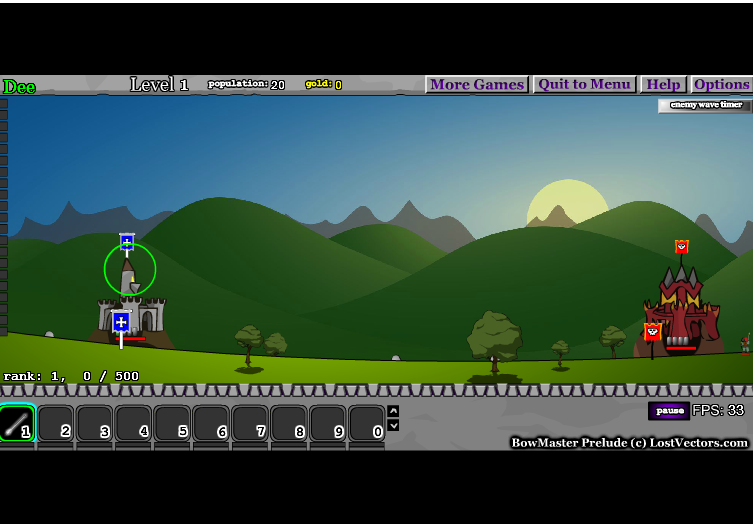Open More Games link
Viewport: 753px width, 525px height.
coord(477,85)
